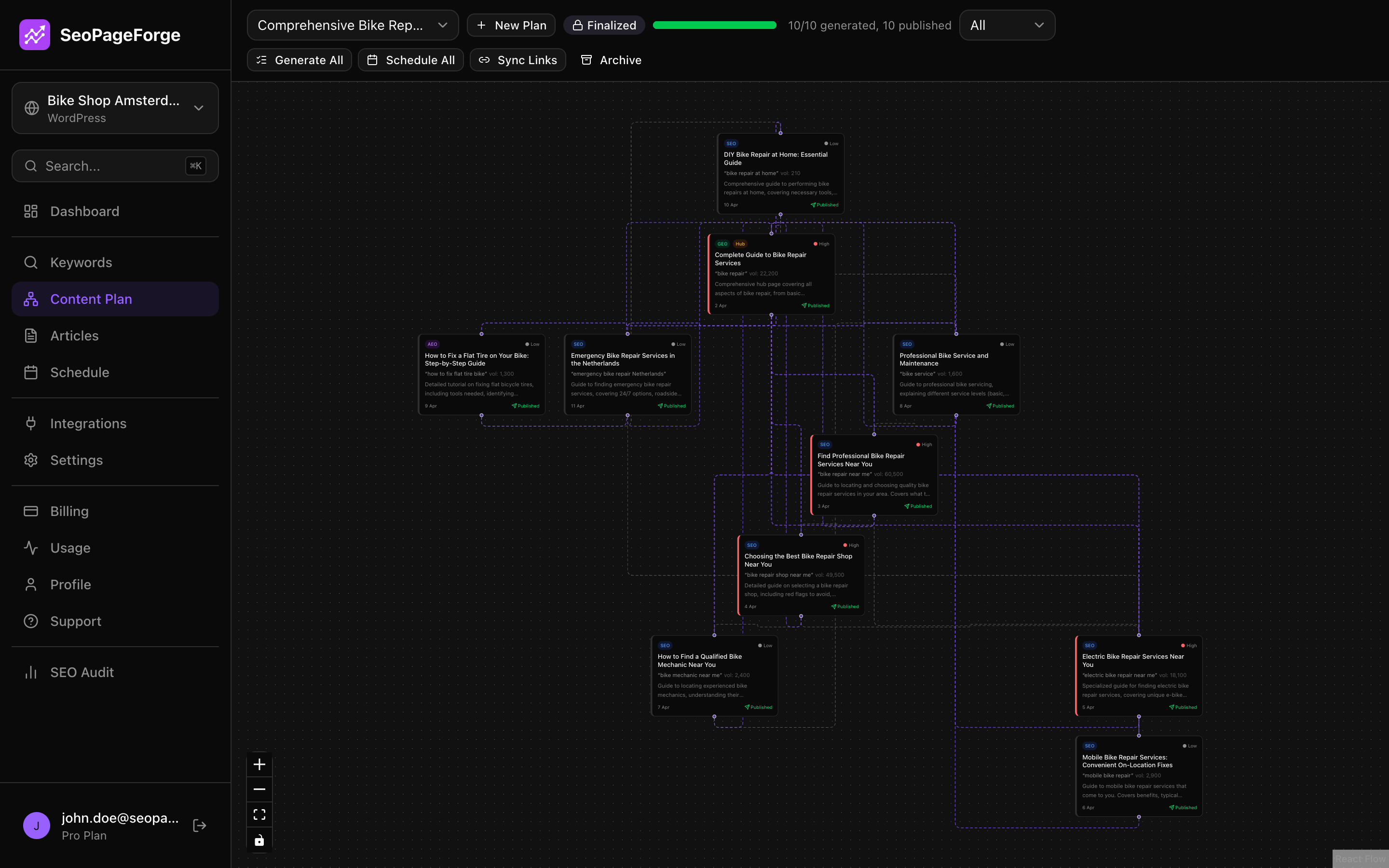Click the Content Plan sitemap icon
Viewport: 1389px width, 868px height.
pos(31,299)
